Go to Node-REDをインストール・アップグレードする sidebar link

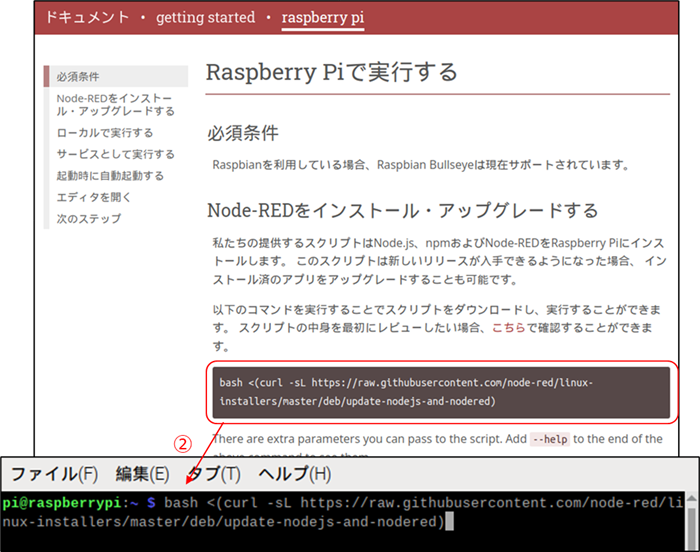[115, 104]
